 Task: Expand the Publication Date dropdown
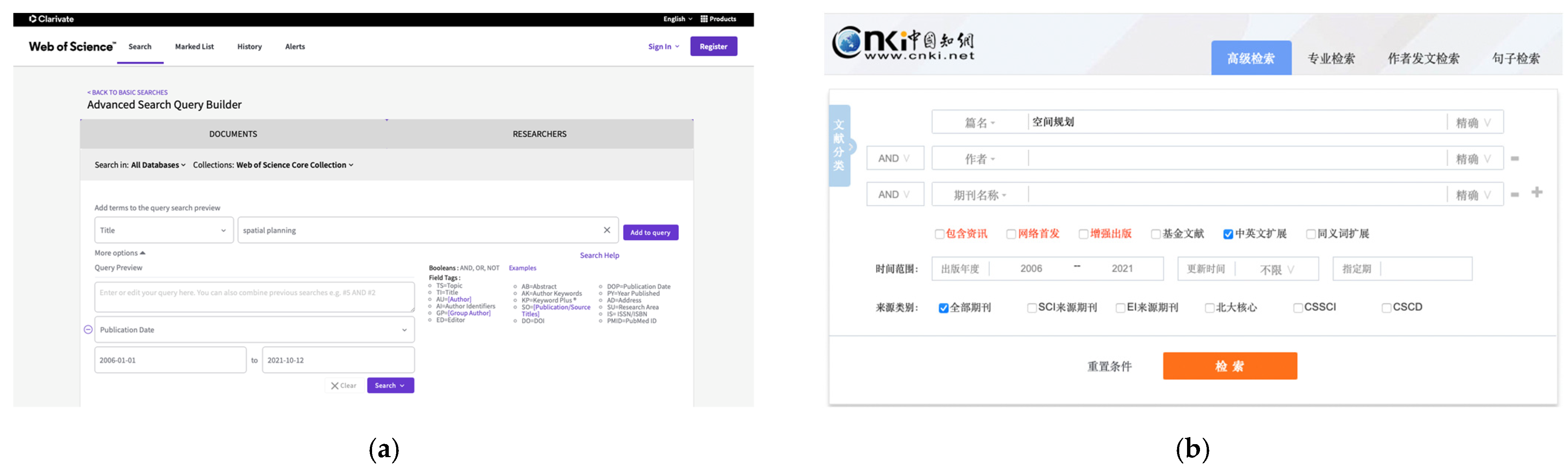pos(254,330)
